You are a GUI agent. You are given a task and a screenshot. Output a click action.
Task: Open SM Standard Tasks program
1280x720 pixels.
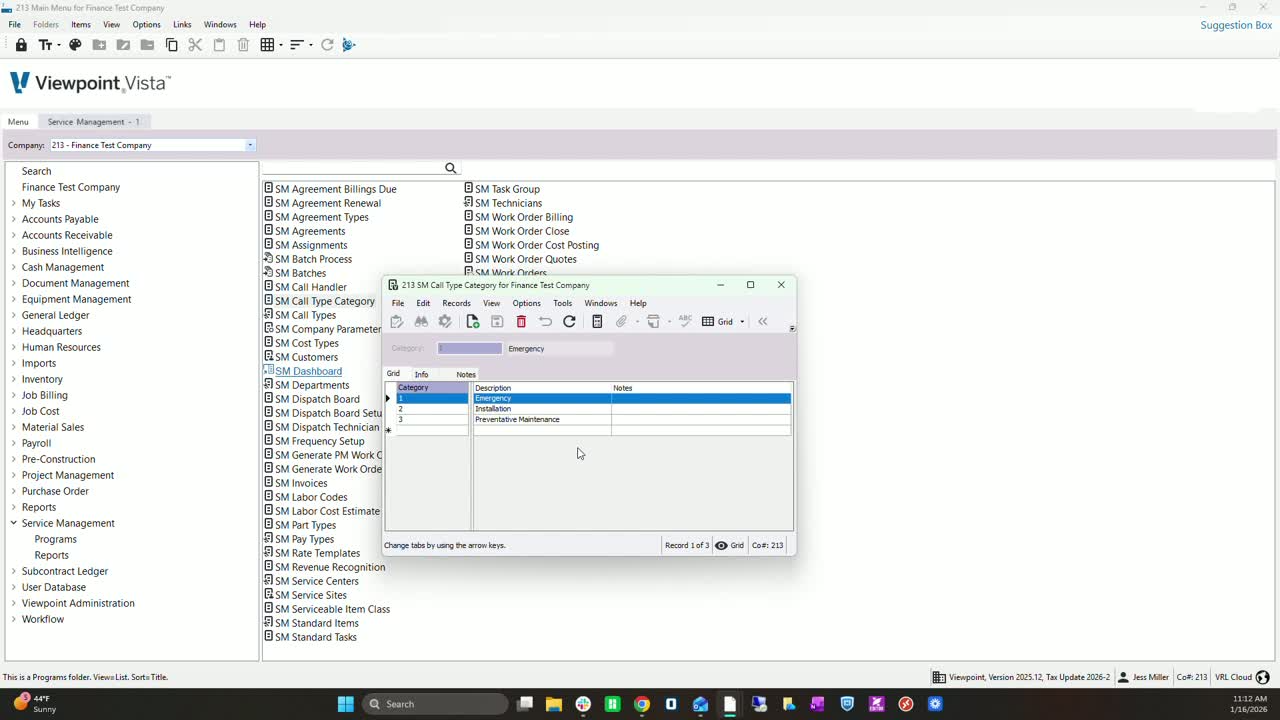(316, 637)
